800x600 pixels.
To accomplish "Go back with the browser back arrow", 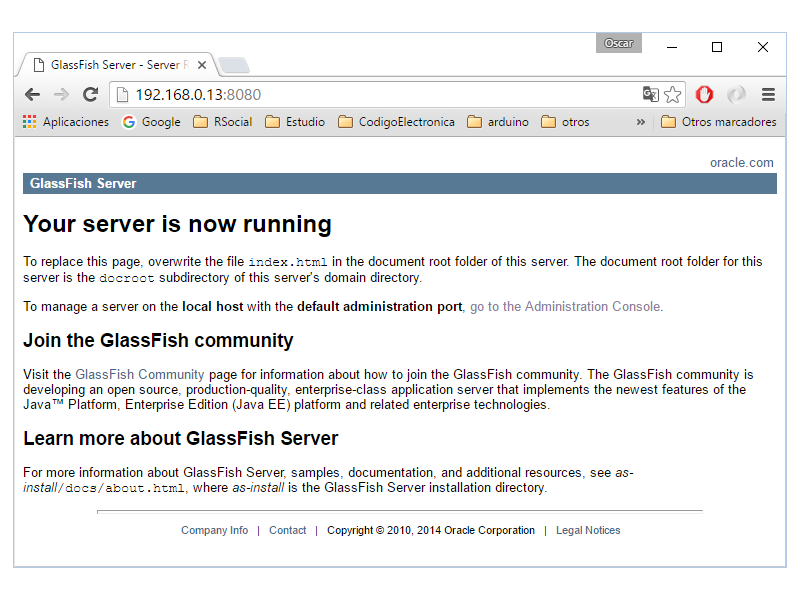I will (33, 94).
